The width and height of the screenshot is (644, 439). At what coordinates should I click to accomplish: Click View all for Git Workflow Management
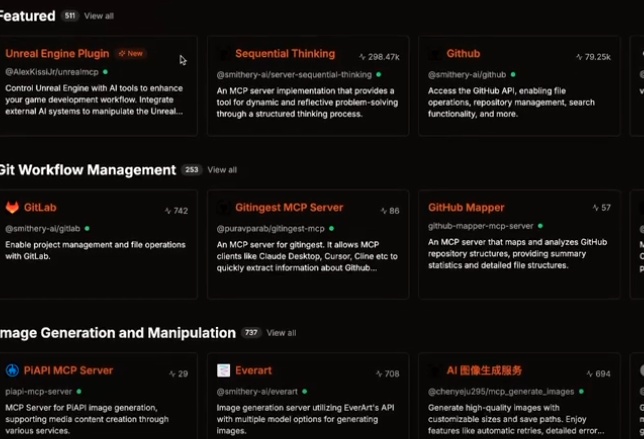point(222,170)
